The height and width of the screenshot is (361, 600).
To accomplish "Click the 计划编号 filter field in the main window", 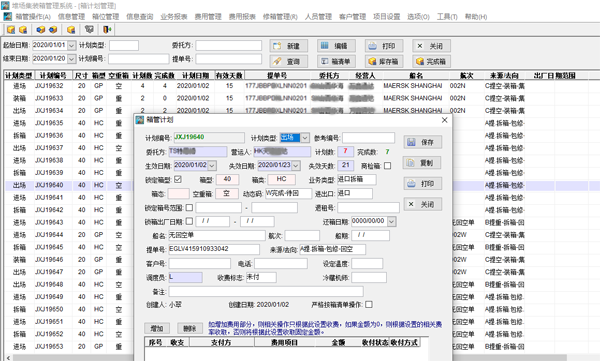I will coord(139,59).
